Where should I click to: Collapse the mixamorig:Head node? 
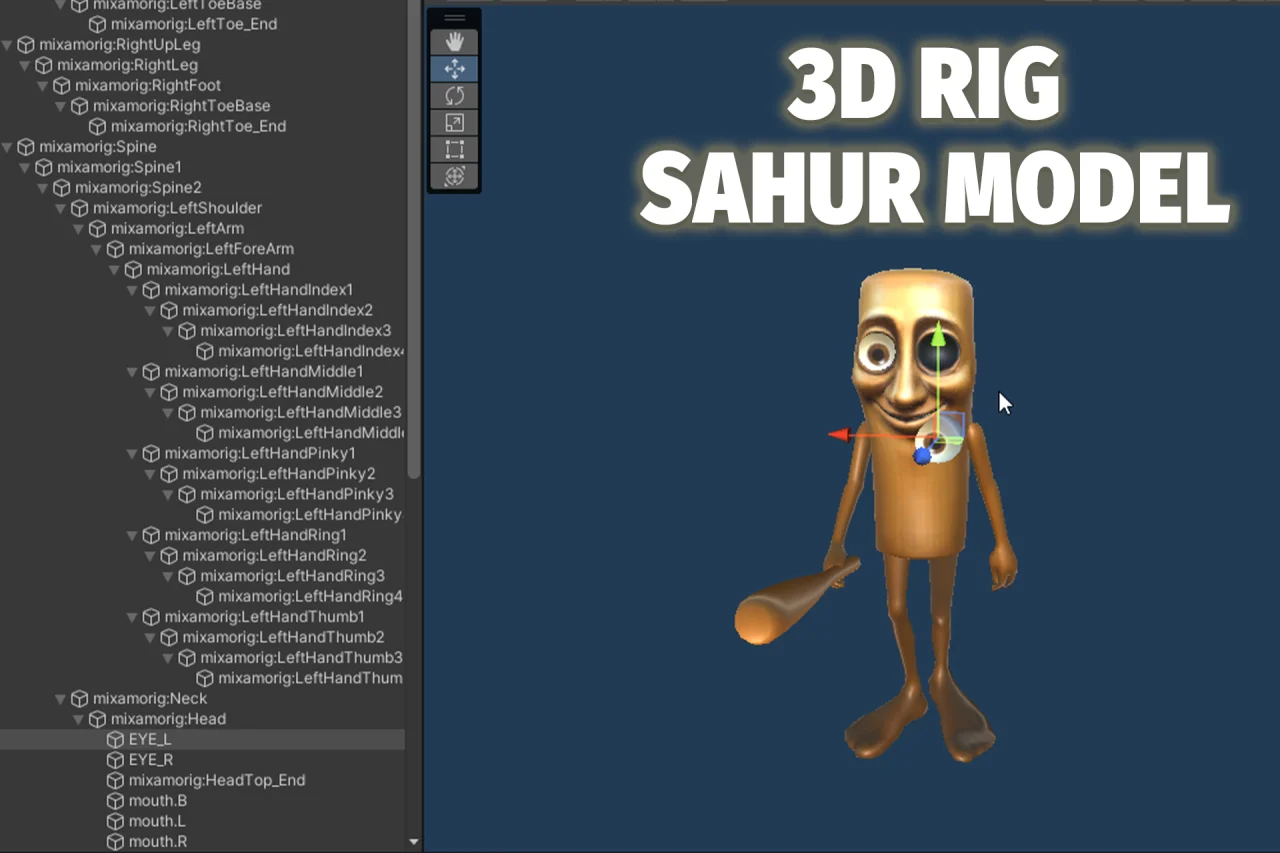[78, 719]
